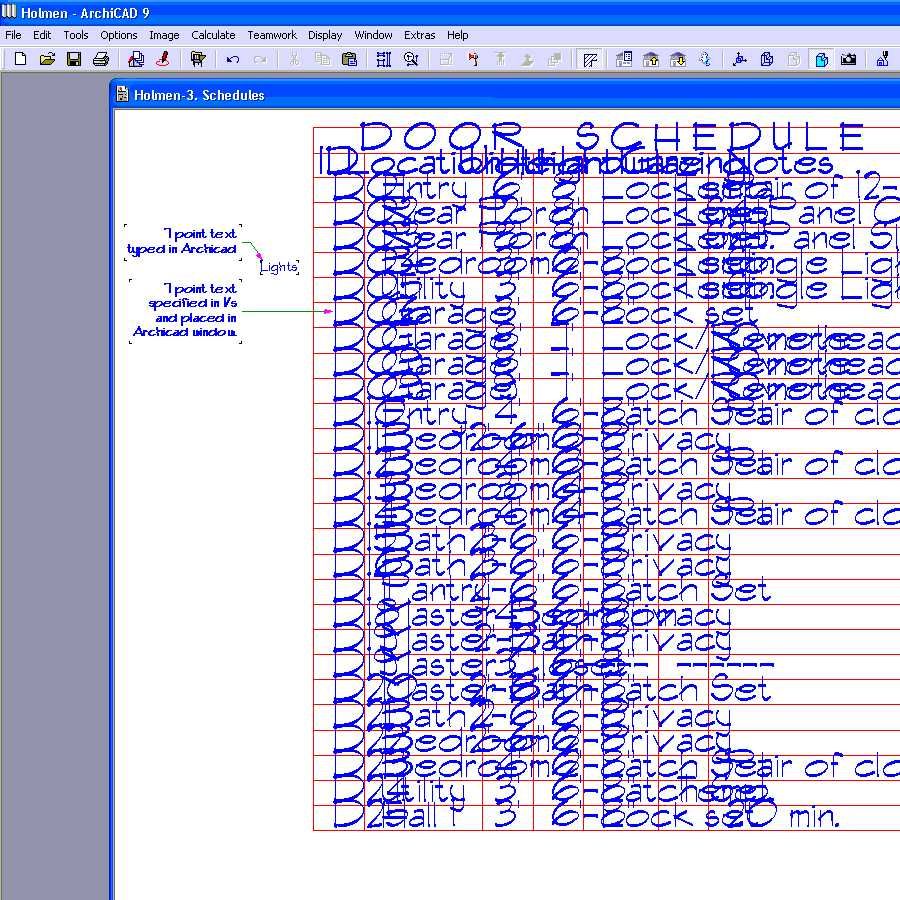Screen dimensions: 900x900
Task: Open the Teamwork menu
Action: (272, 35)
